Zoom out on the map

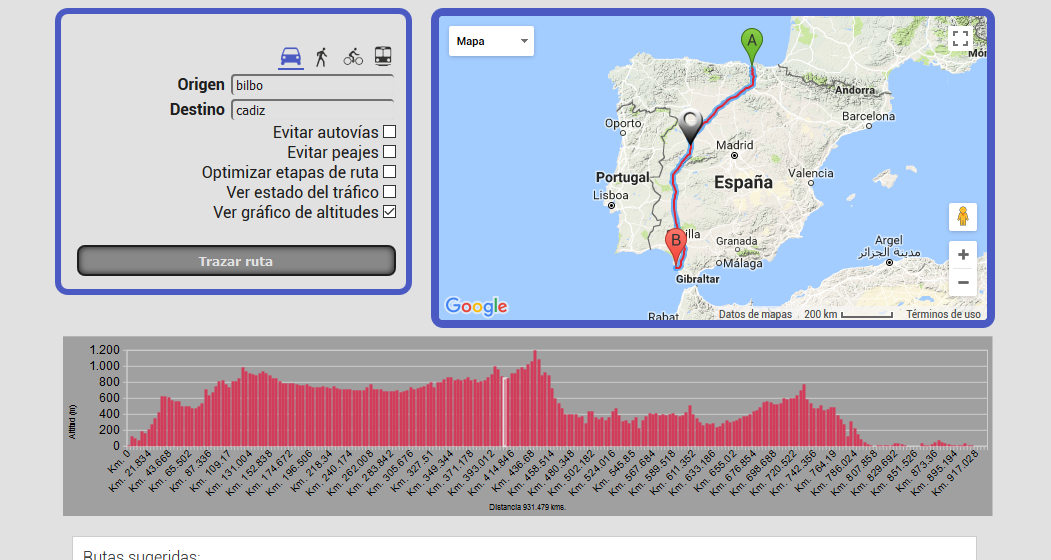963,282
